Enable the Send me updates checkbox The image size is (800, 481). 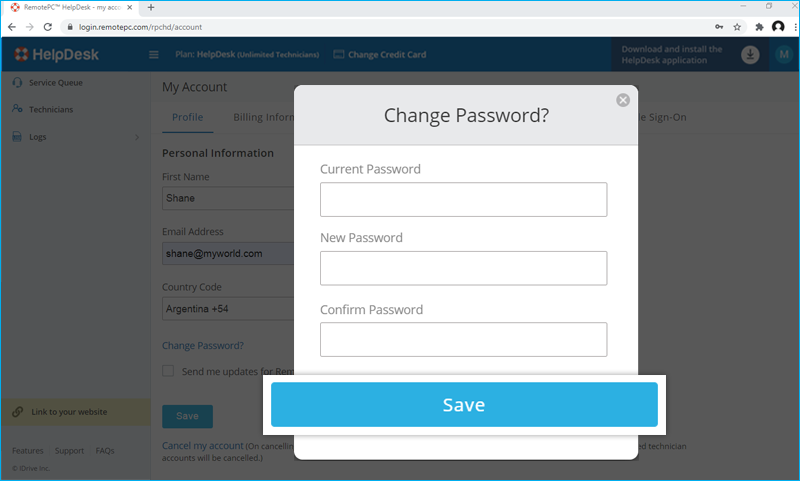coord(168,371)
